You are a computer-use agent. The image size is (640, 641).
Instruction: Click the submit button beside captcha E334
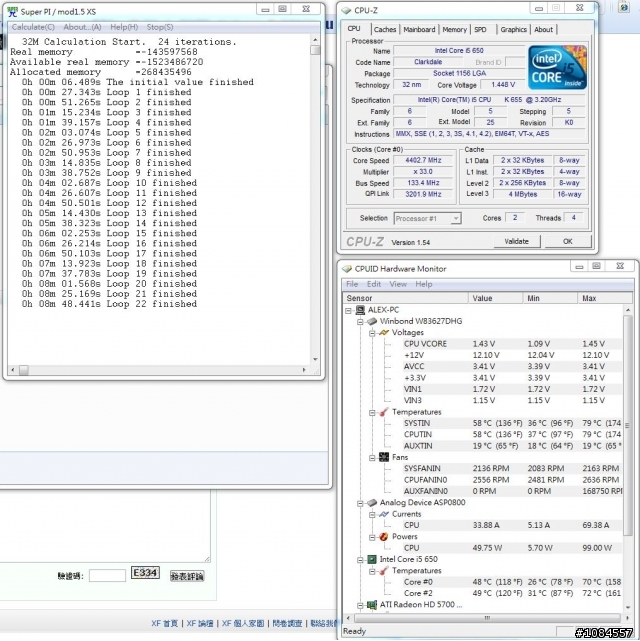(x=187, y=576)
